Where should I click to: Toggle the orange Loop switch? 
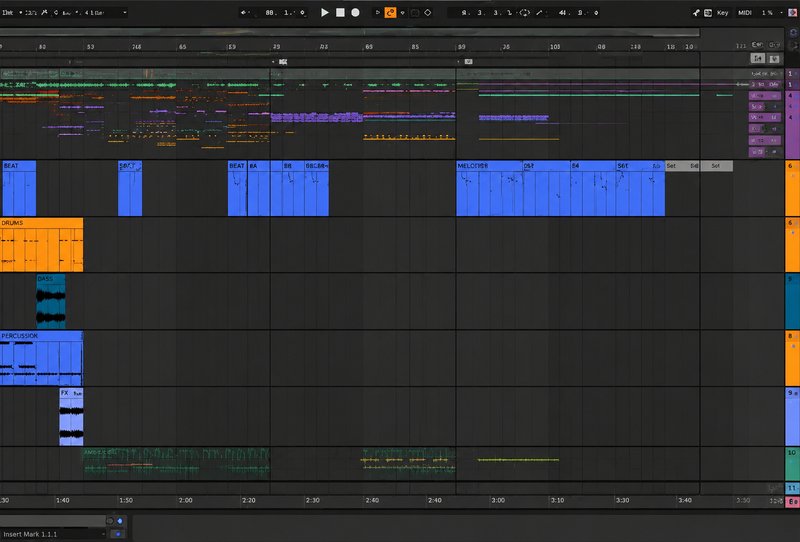pyautogui.click(x=390, y=12)
